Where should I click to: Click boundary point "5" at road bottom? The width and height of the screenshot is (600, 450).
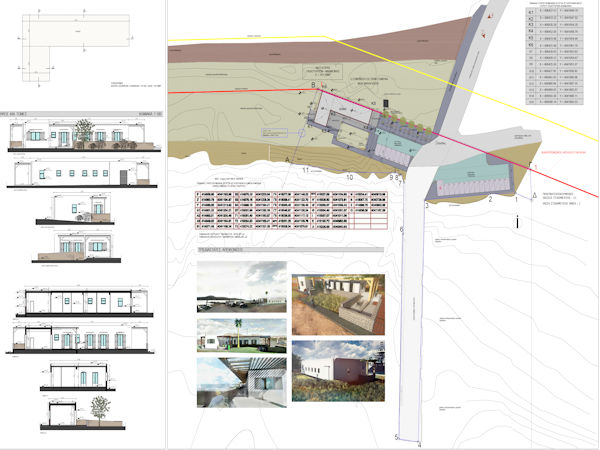coord(396,437)
